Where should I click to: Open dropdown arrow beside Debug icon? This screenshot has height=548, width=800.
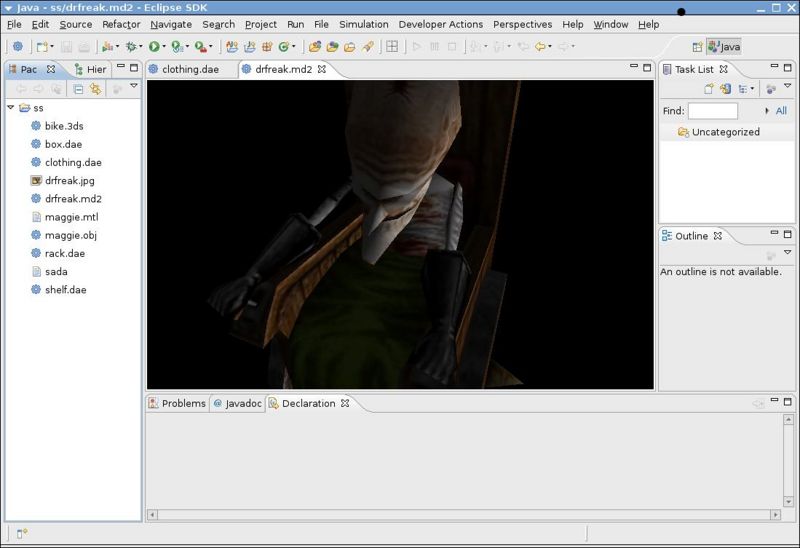141,46
